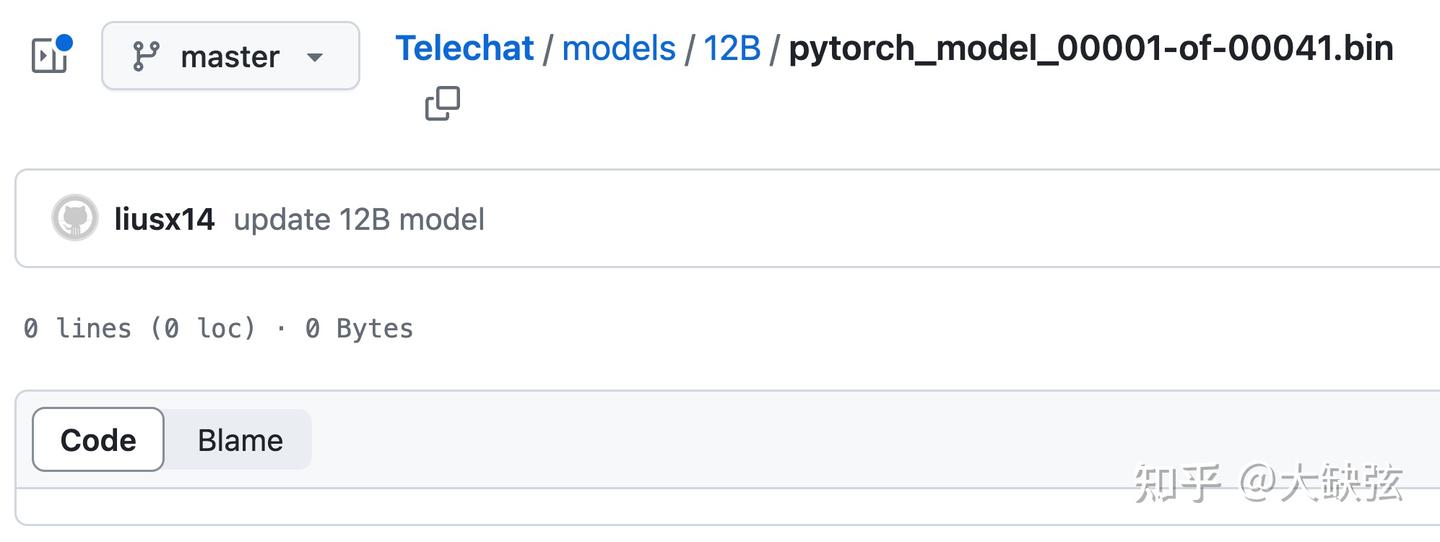Click the 知乎 watermark text
Image resolution: width=1440 pixels, height=542 pixels.
[x=1177, y=483]
